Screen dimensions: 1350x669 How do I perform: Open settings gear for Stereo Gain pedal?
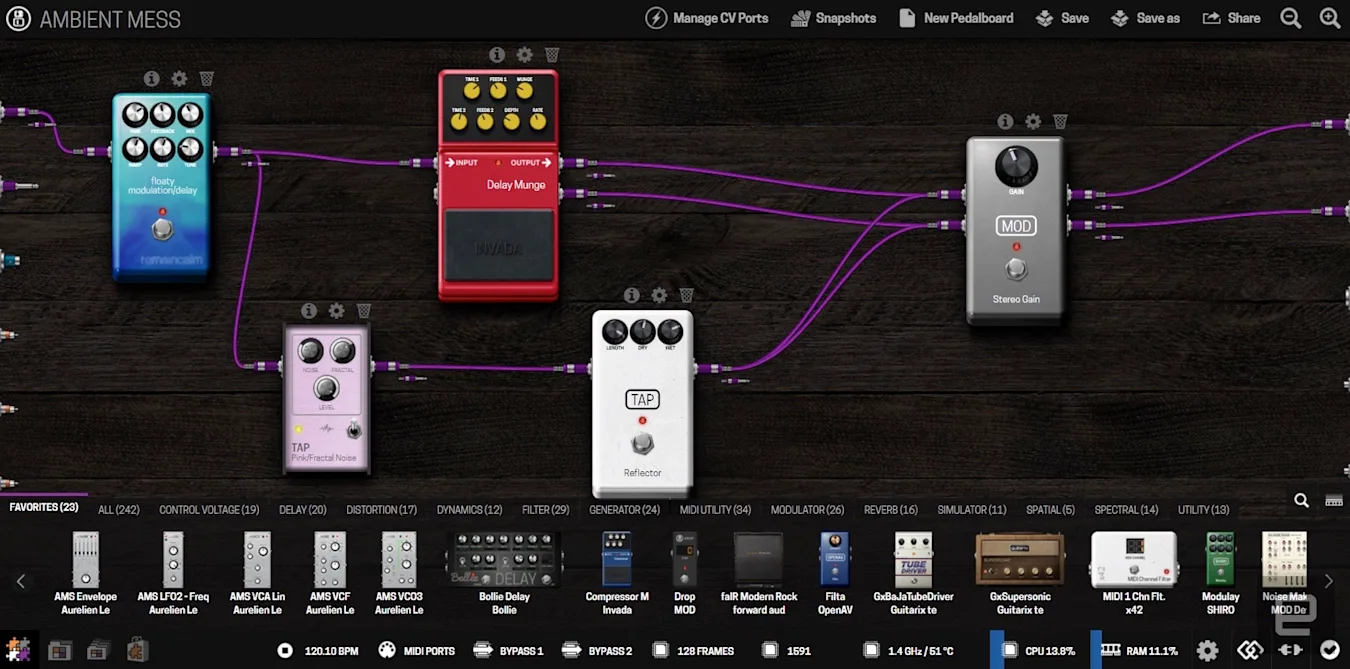click(1033, 121)
